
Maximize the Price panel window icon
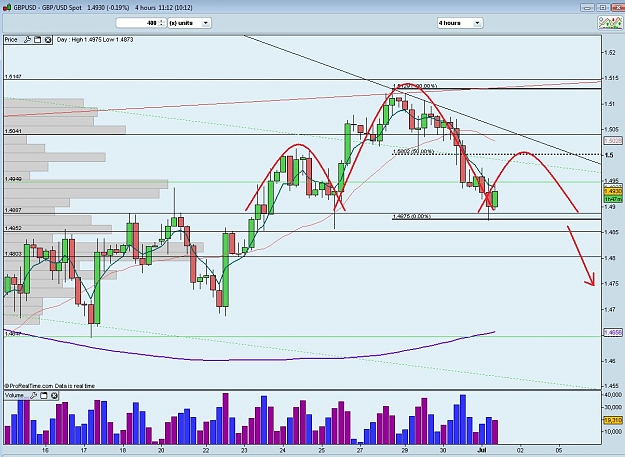tap(37, 39)
